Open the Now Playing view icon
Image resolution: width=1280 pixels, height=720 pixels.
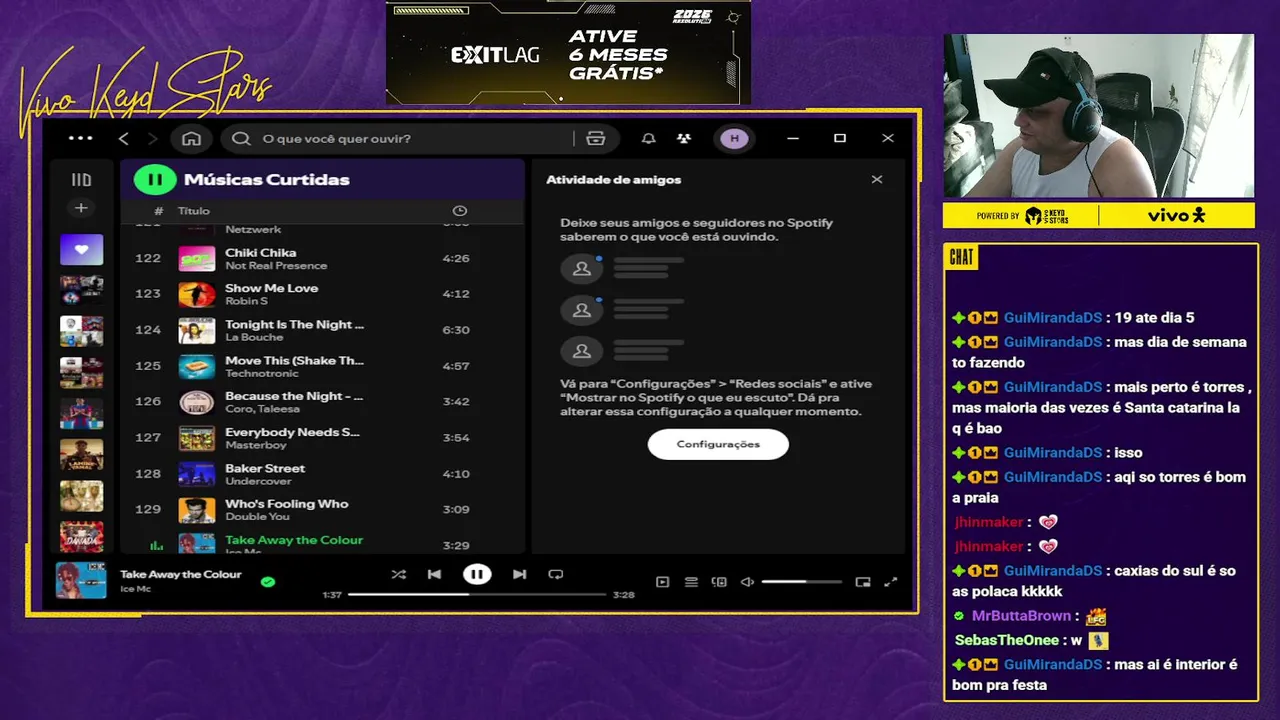point(662,582)
